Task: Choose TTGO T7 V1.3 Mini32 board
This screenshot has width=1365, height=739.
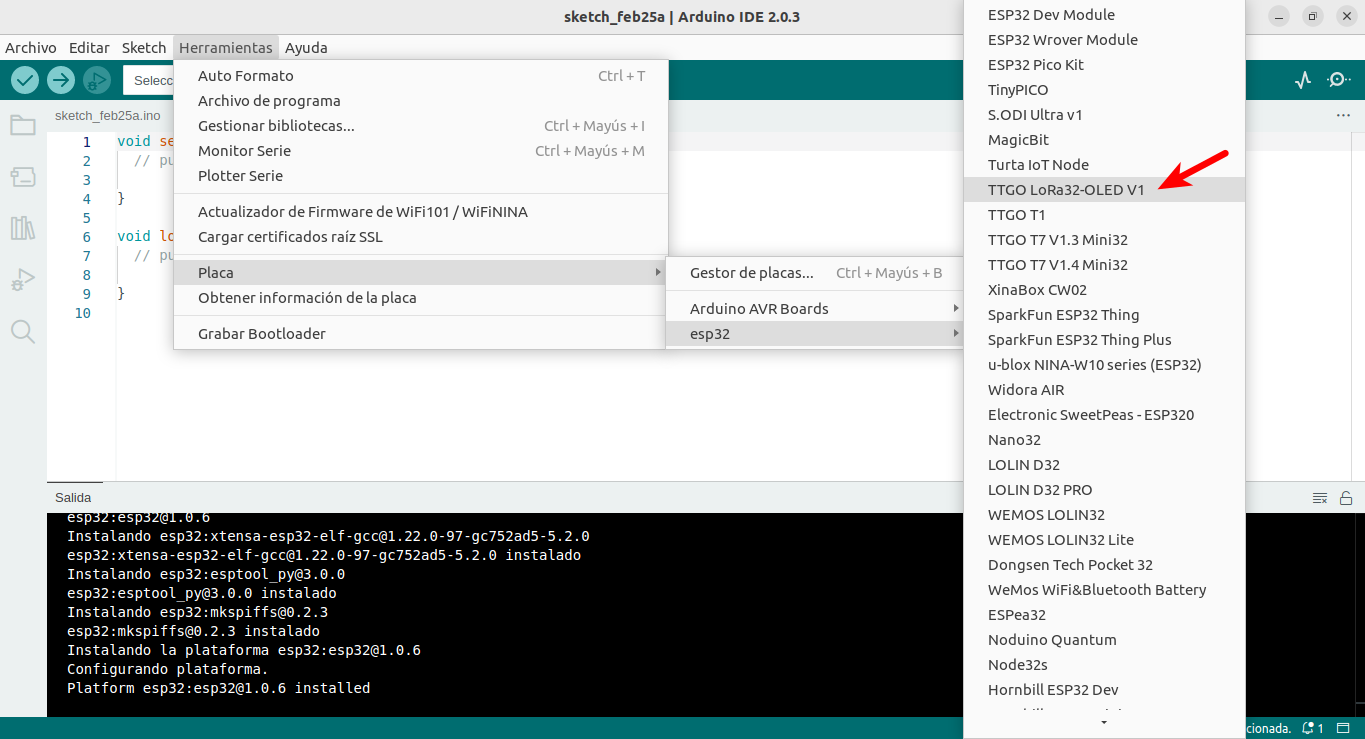Action: [1104, 240]
